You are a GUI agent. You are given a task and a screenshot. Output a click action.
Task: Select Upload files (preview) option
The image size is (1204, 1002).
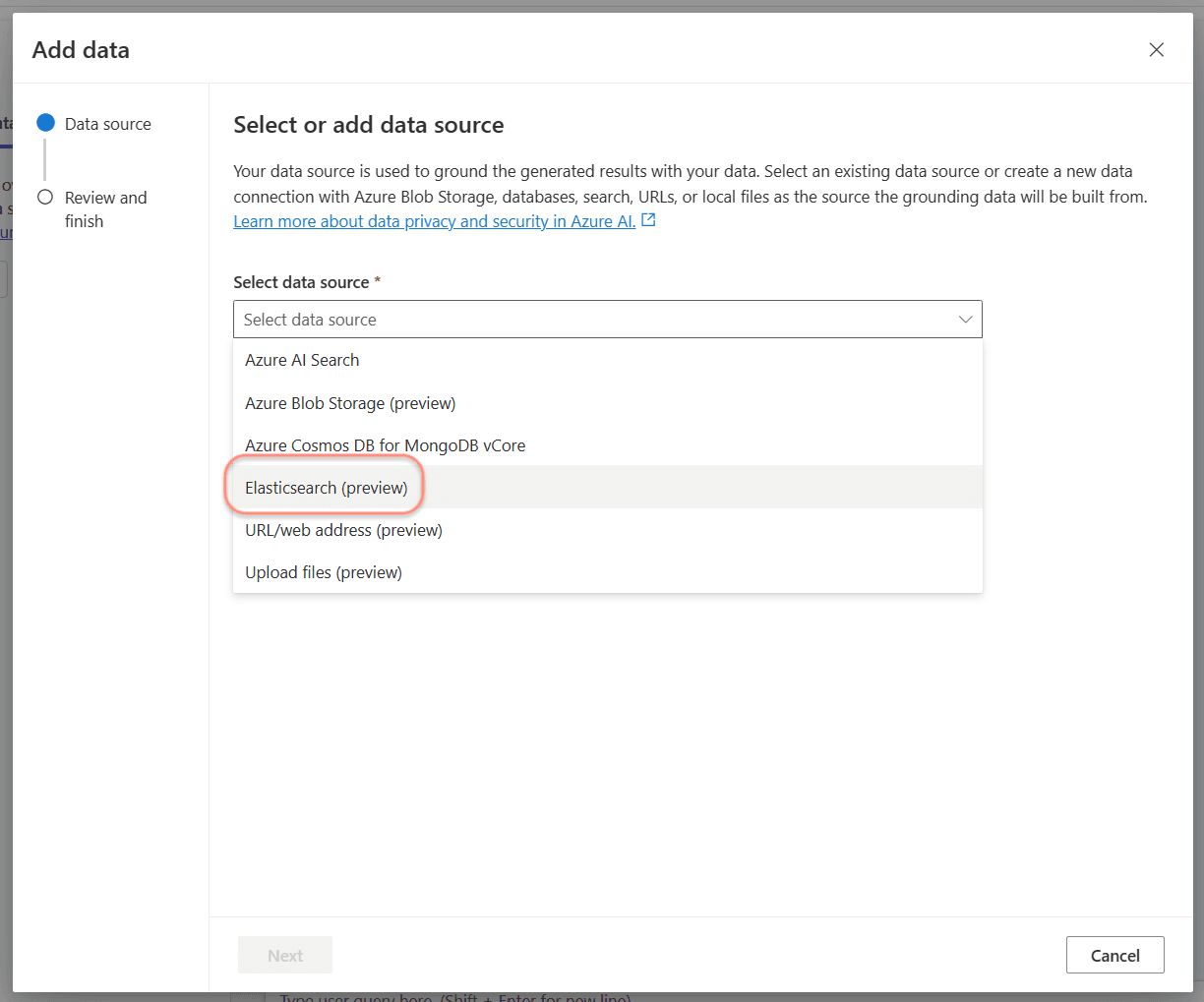tap(325, 571)
